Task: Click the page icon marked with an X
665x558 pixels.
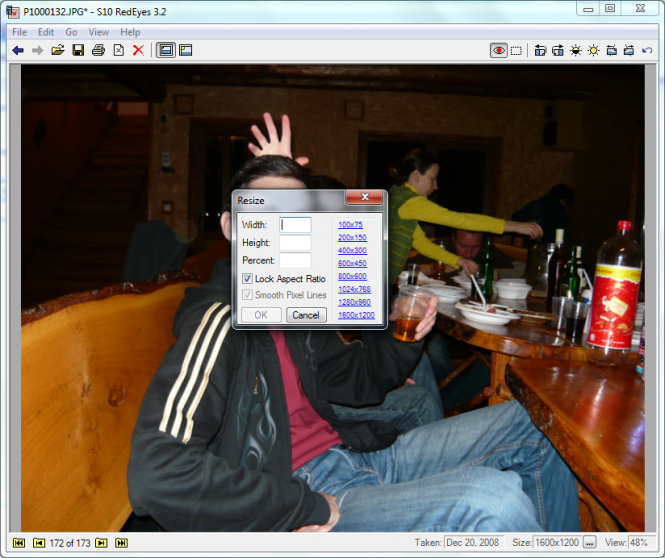Action: coord(119,50)
